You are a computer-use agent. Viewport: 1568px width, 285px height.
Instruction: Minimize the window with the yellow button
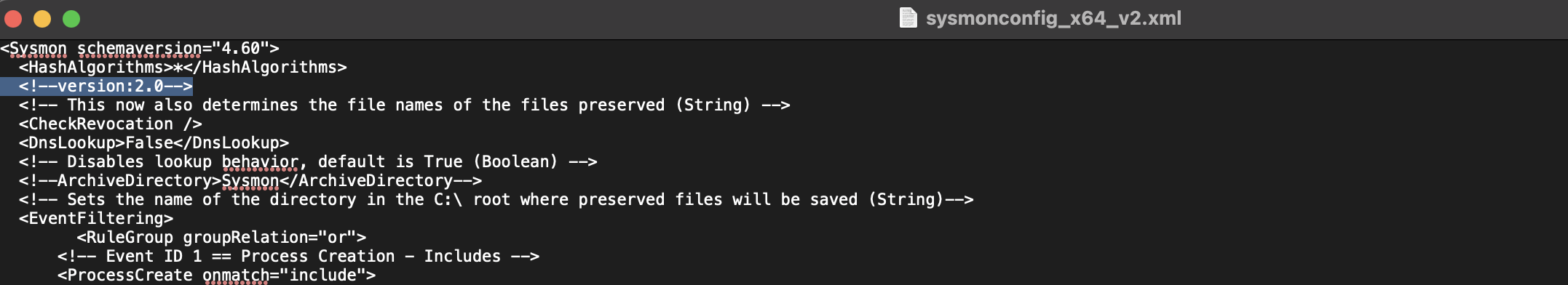coord(42,19)
